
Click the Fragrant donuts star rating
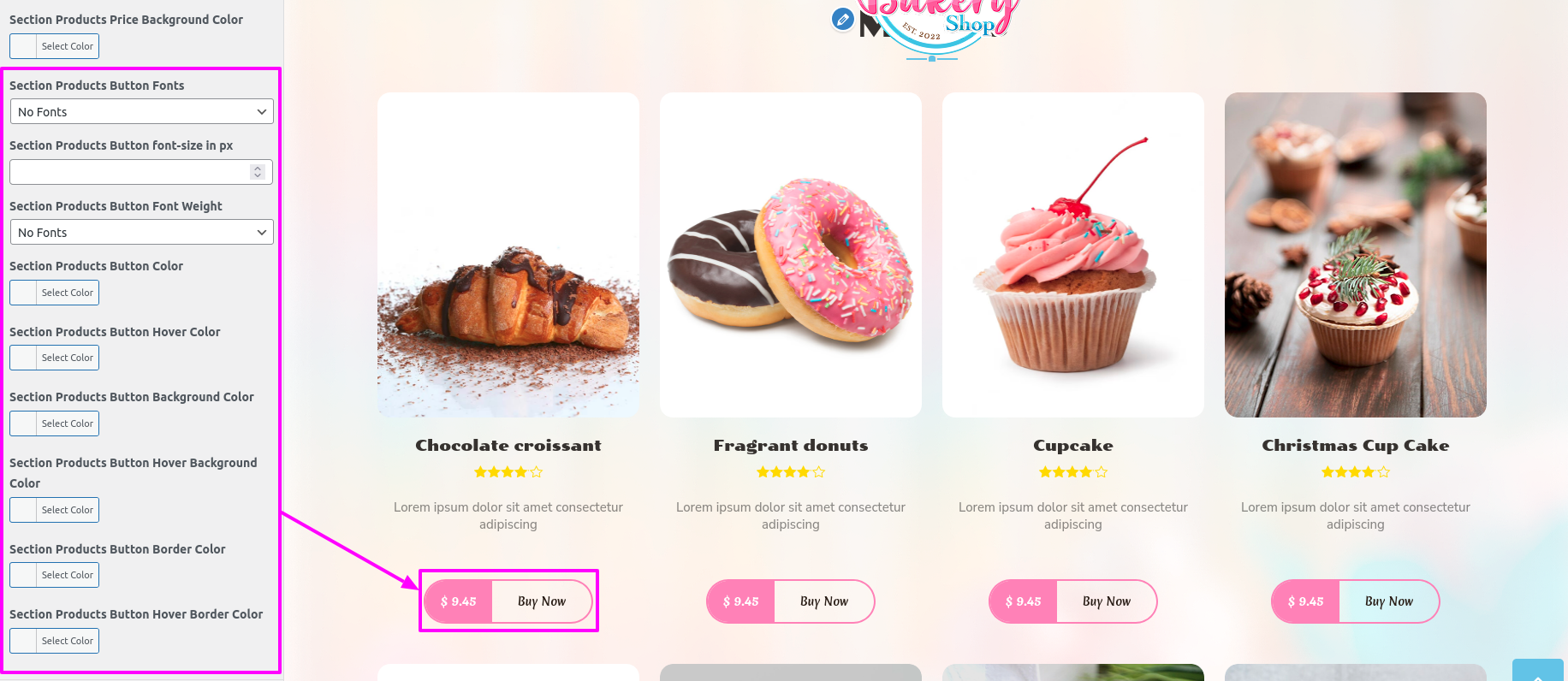[x=791, y=472]
